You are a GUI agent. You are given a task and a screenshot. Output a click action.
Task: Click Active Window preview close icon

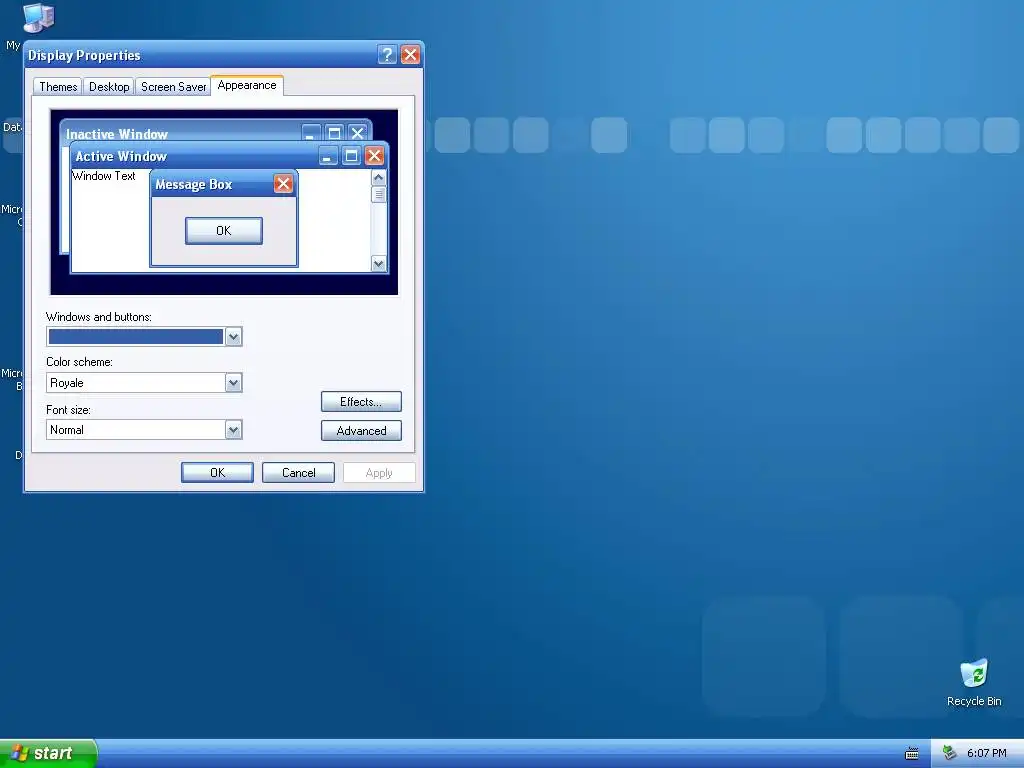[x=374, y=156]
